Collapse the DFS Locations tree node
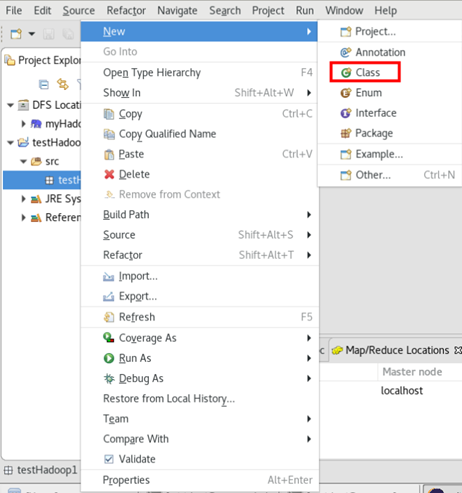The height and width of the screenshot is (493, 462). 10,105
